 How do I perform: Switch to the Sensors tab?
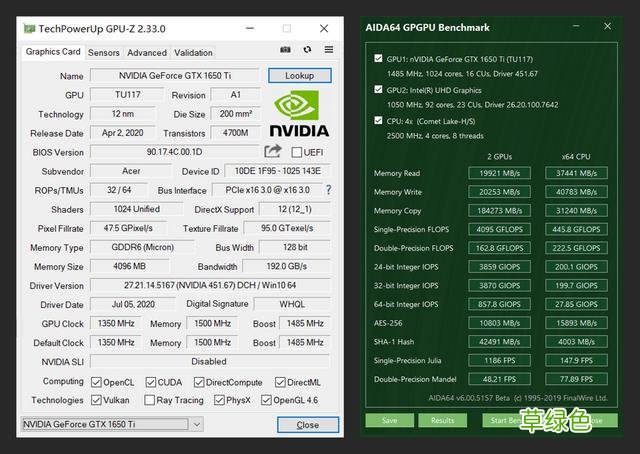pyautogui.click(x=104, y=53)
